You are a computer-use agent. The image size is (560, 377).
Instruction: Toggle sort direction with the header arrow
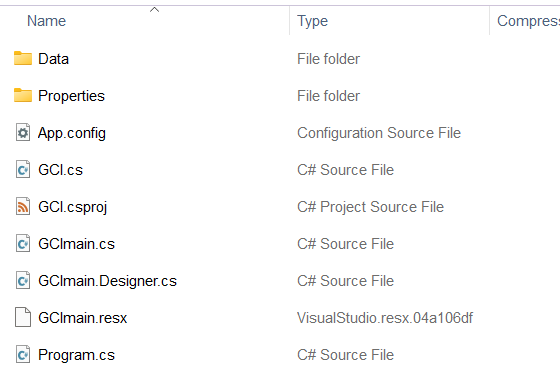click(x=154, y=10)
